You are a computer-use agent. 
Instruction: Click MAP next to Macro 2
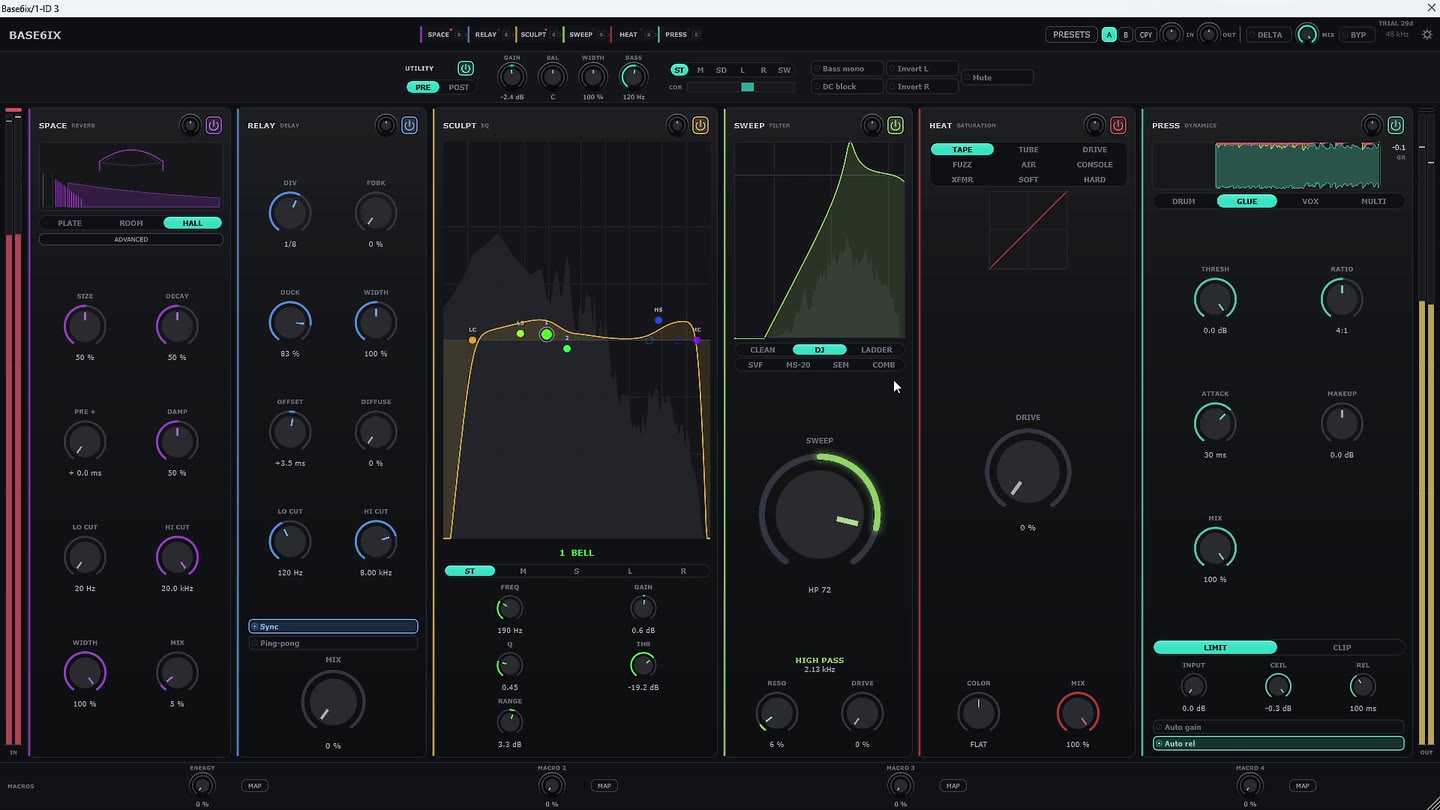click(604, 786)
